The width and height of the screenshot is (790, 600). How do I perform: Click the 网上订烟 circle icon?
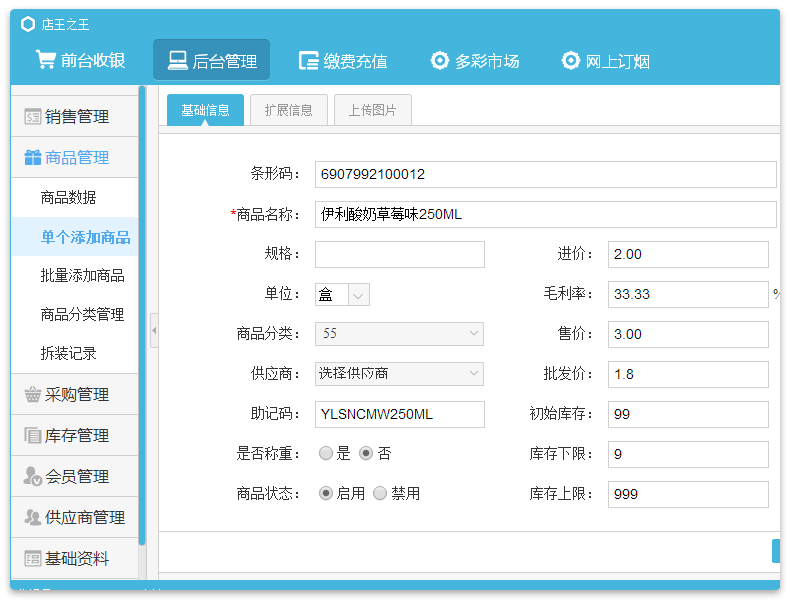pos(570,60)
